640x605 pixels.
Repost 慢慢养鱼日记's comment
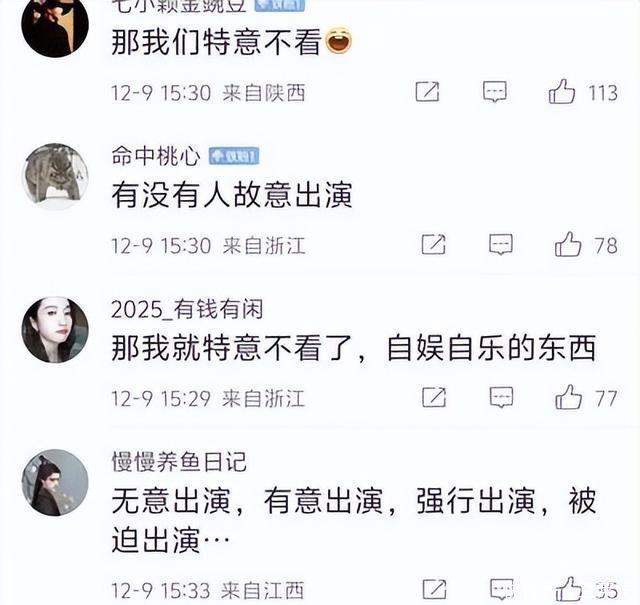coord(433,589)
